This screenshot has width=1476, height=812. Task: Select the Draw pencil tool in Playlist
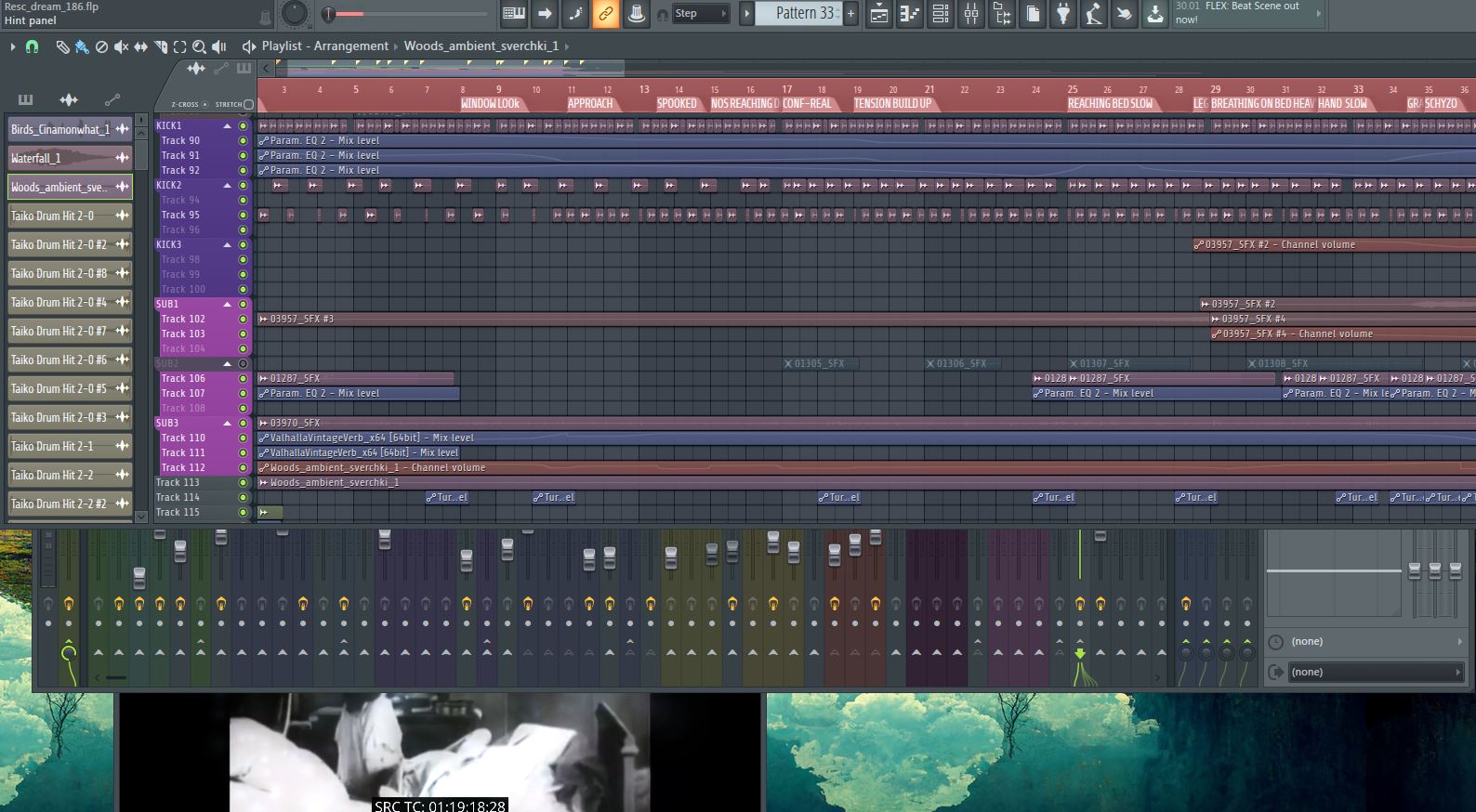click(x=62, y=46)
